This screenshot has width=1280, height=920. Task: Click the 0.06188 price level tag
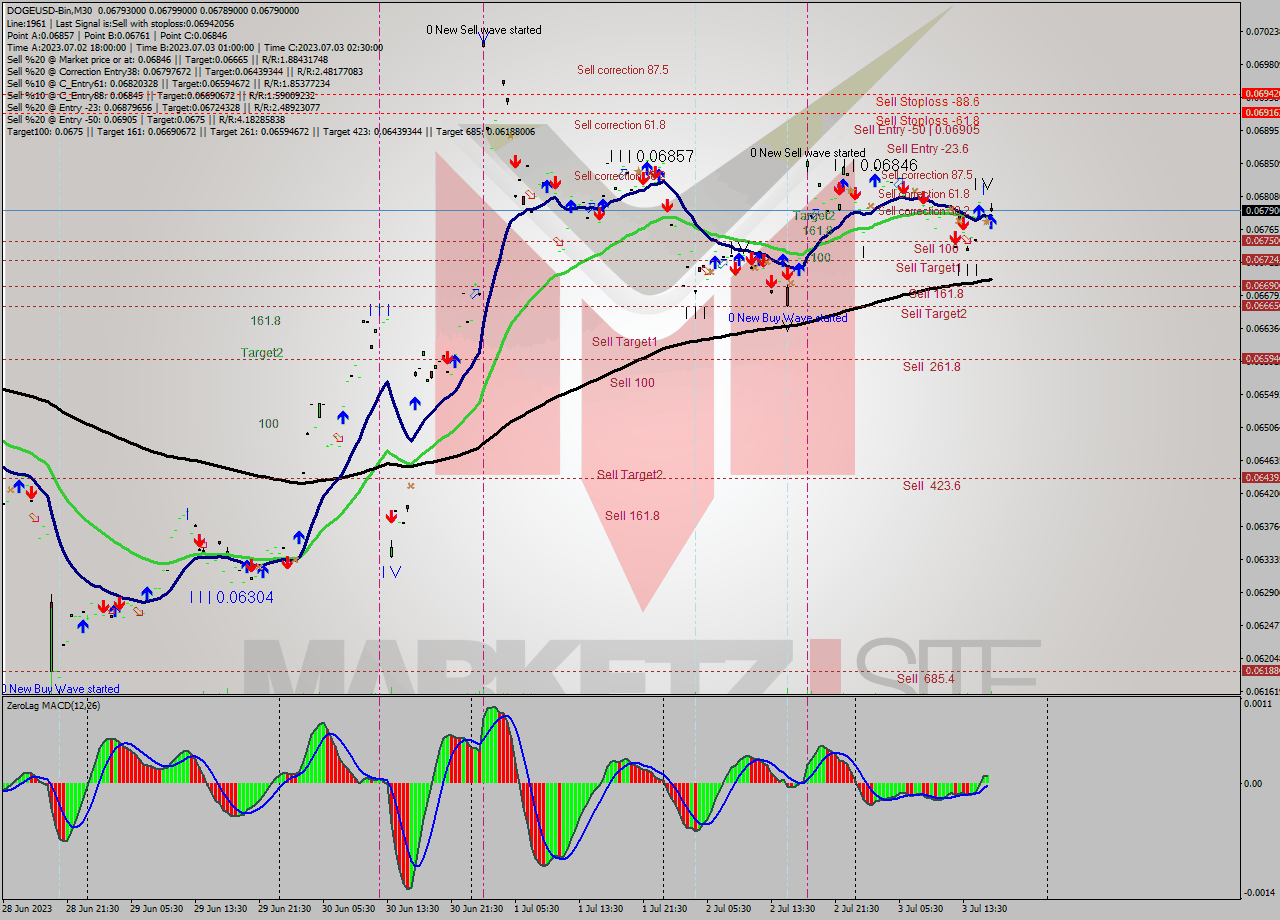tap(1259, 670)
